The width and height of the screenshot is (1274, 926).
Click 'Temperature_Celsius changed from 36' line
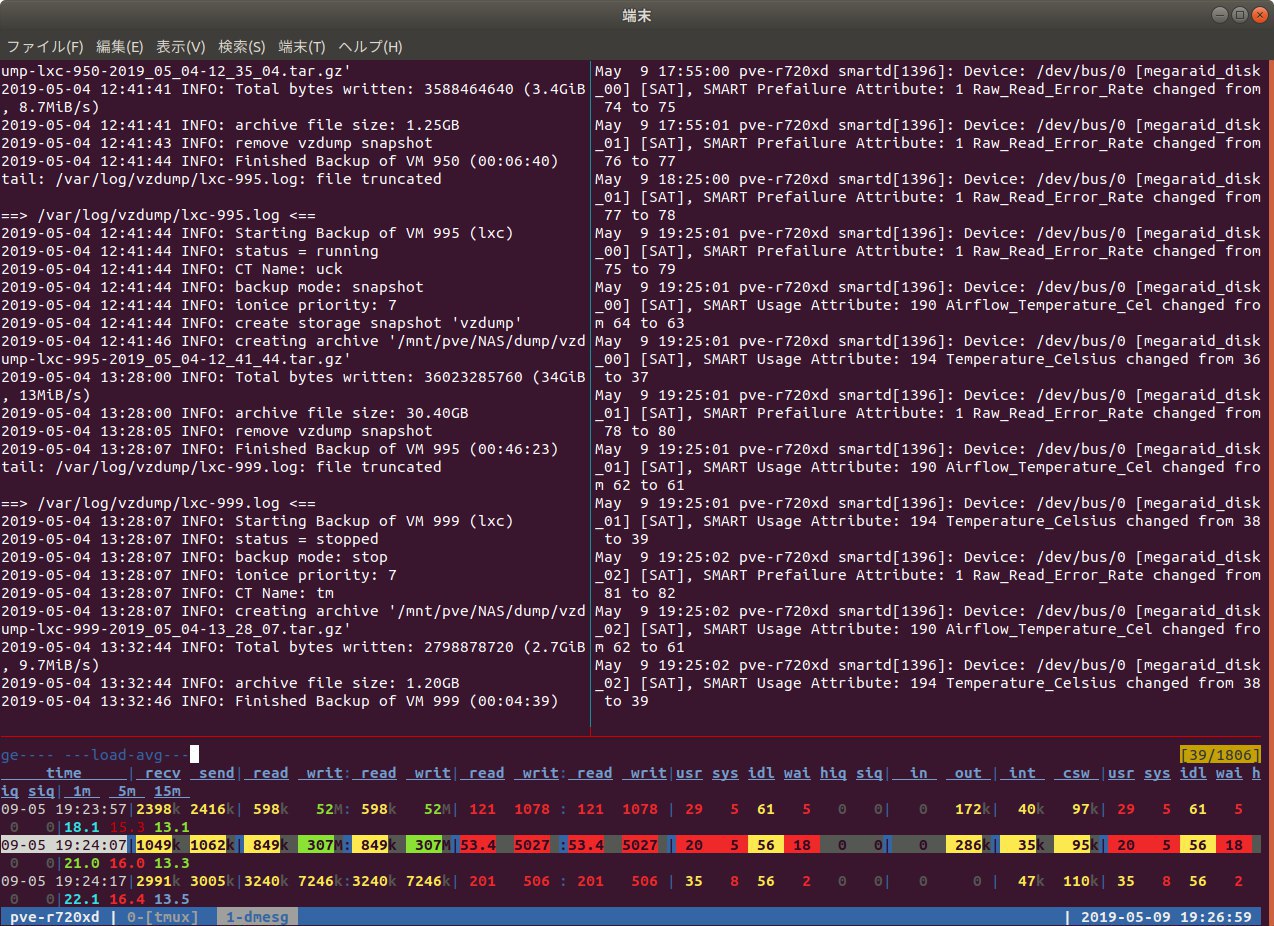(x=1103, y=359)
